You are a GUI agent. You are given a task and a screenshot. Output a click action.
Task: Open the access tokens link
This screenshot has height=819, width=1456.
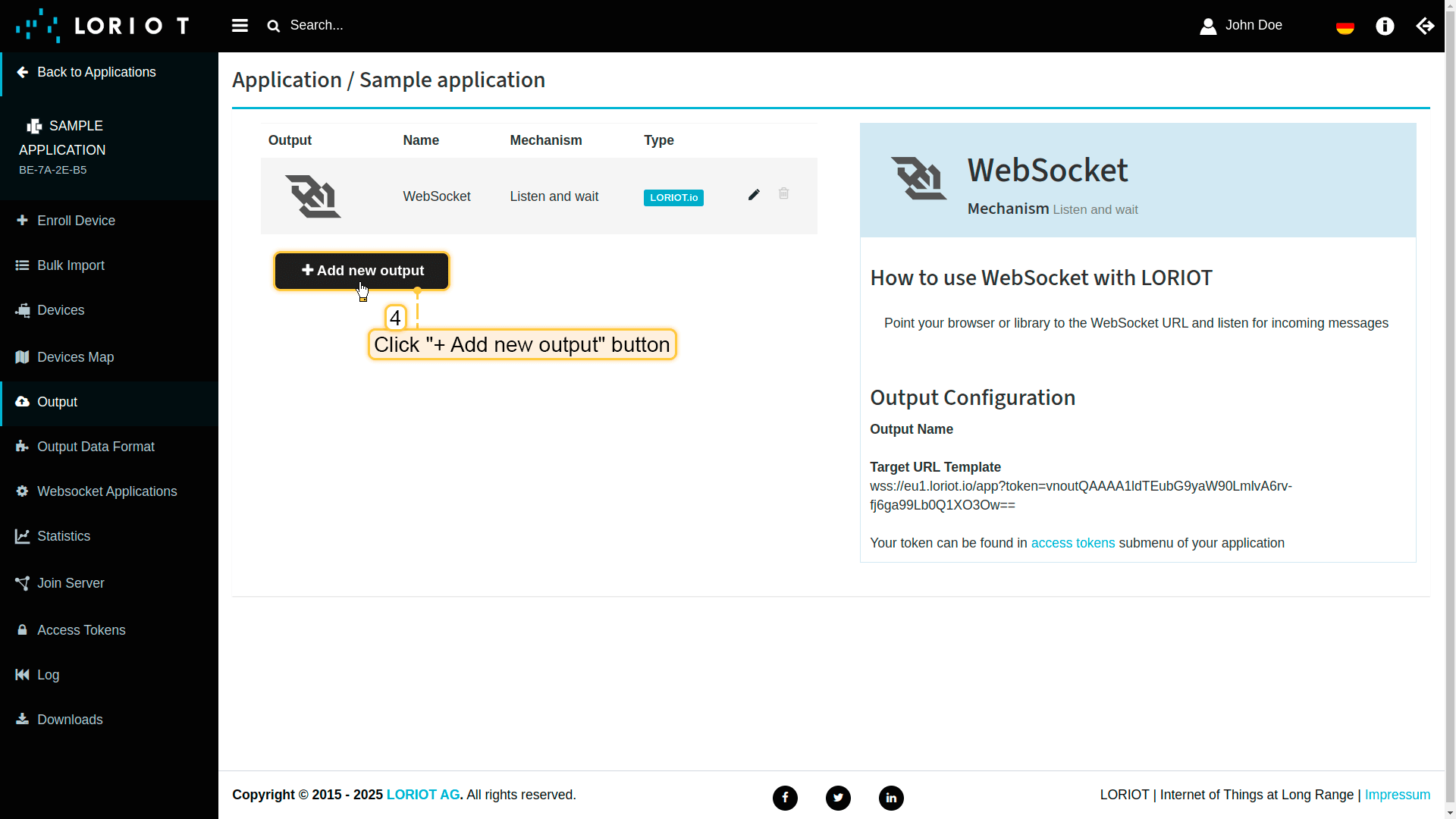click(x=1072, y=543)
